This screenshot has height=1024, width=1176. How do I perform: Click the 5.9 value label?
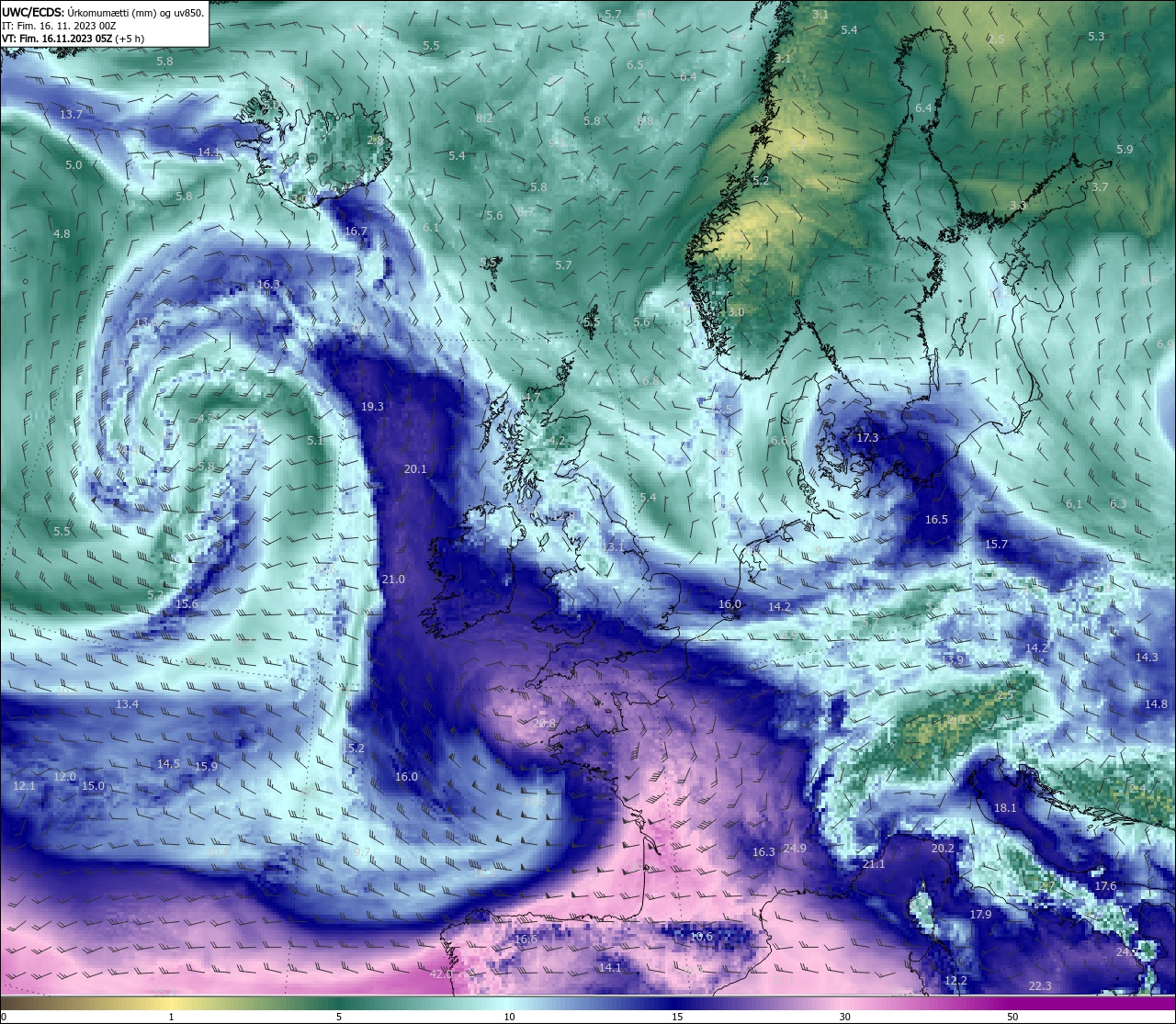pos(1125,150)
